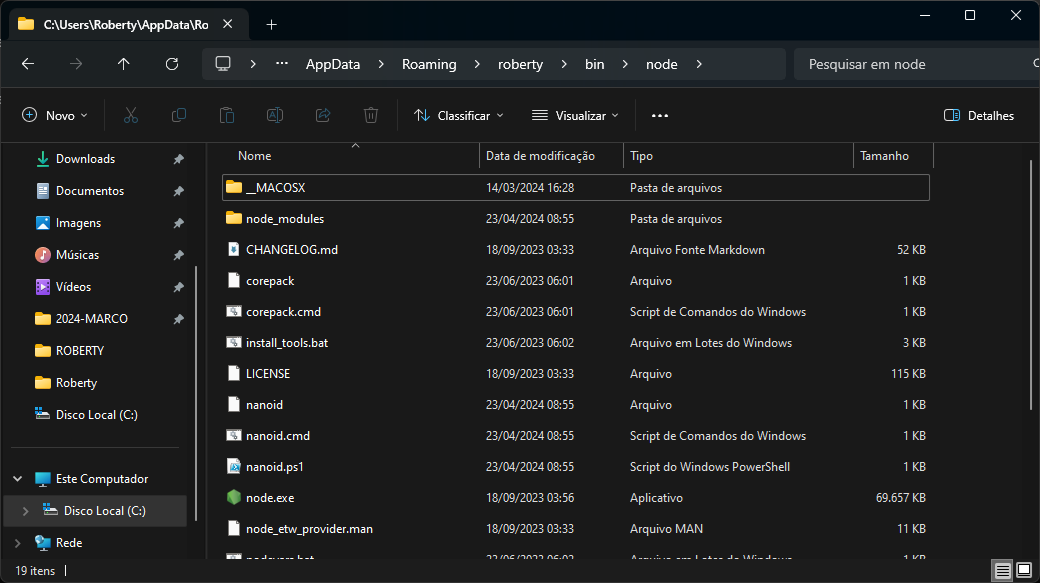Viewport: 1040px width, 583px height.
Task: Click the Cut scissors icon in toolbar
Action: click(x=130, y=116)
